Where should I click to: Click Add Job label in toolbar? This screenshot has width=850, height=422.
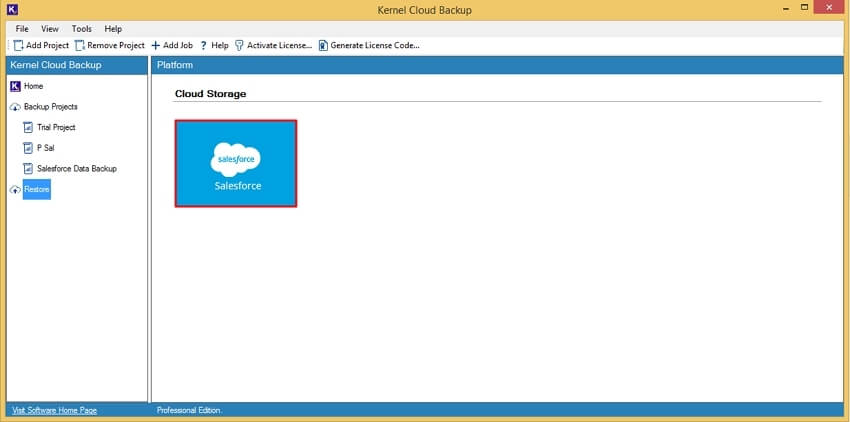pos(178,46)
